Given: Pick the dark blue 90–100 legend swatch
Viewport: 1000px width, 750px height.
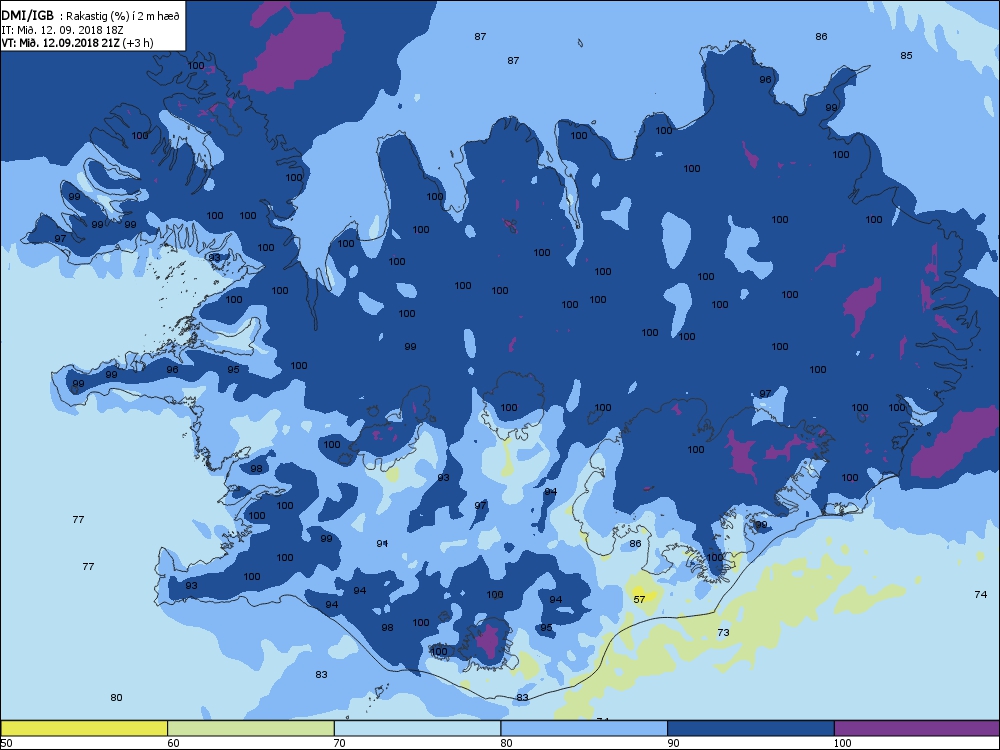Looking at the screenshot, I should (751, 728).
